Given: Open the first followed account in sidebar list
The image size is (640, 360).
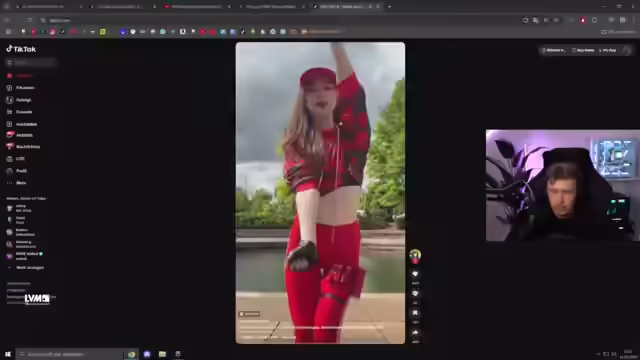Looking at the screenshot, I should point(20,208).
